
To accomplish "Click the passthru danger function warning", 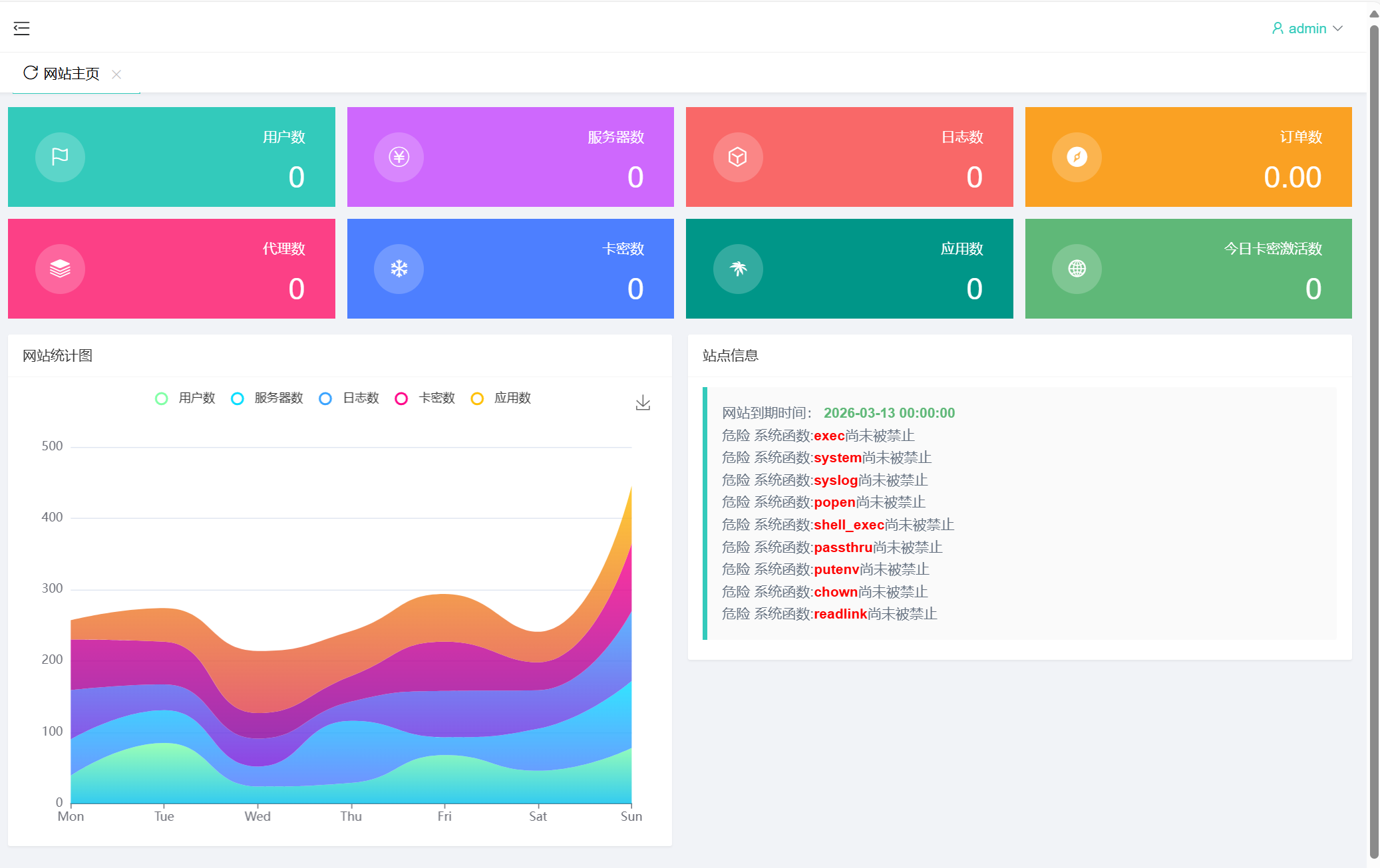I will pos(832,547).
